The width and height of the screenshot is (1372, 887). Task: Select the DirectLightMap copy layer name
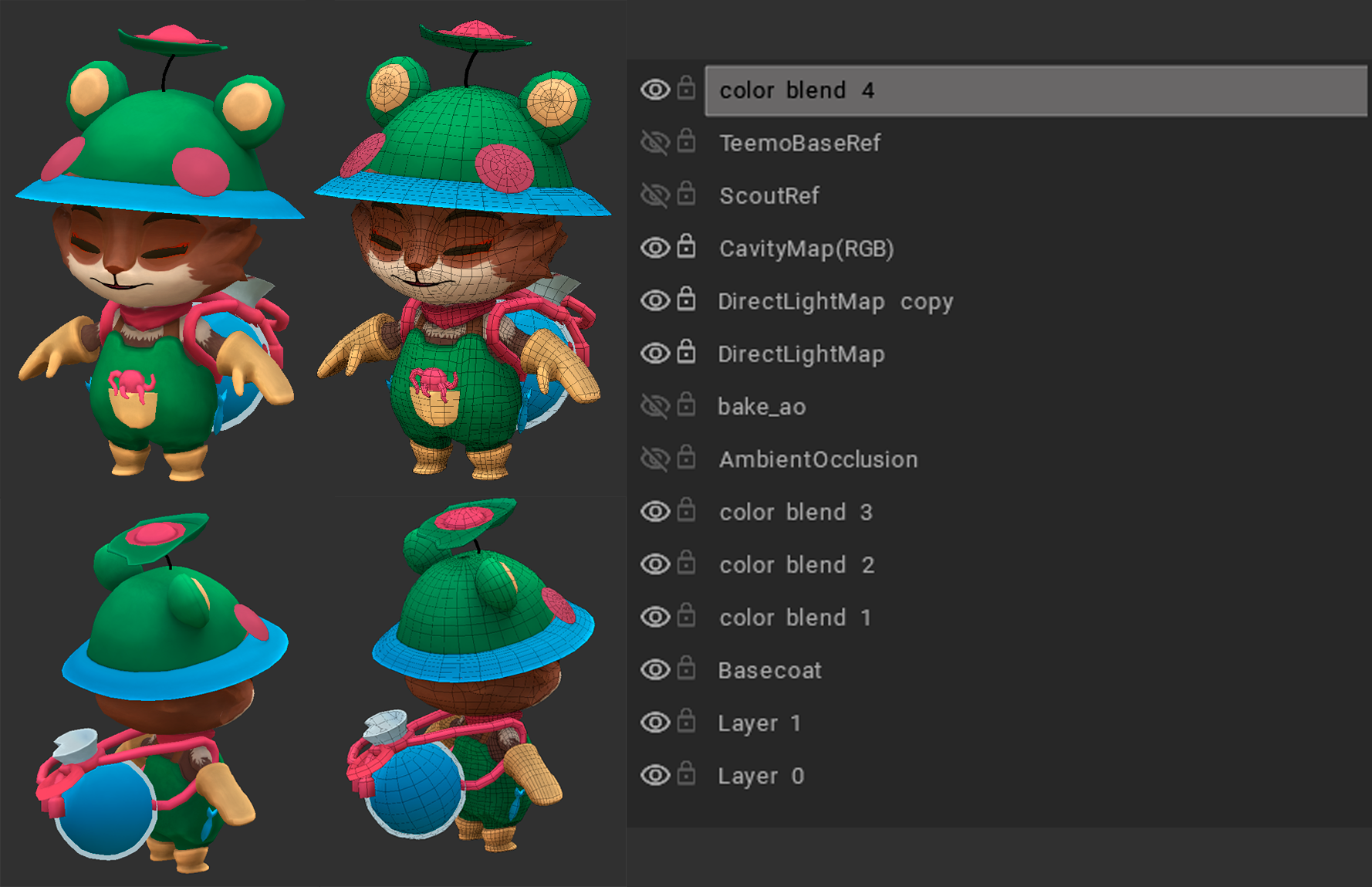(x=836, y=302)
